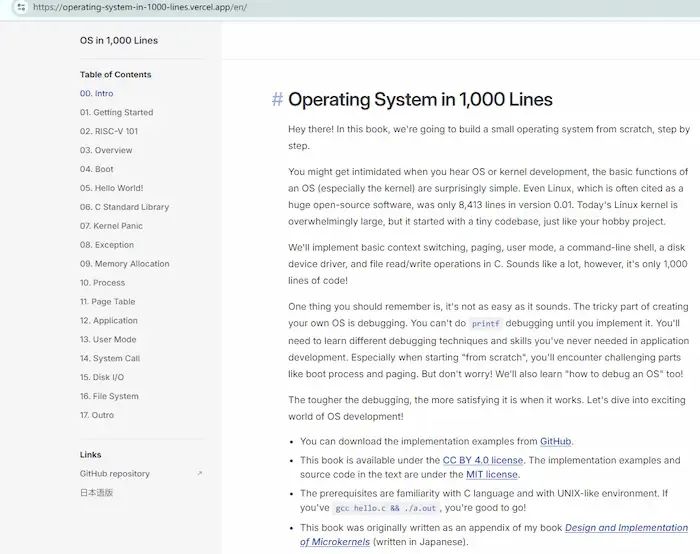Screen dimensions: 700x554
Task: Click the gcc hello.c && ./a.out code snippet
Action: pos(385,508)
